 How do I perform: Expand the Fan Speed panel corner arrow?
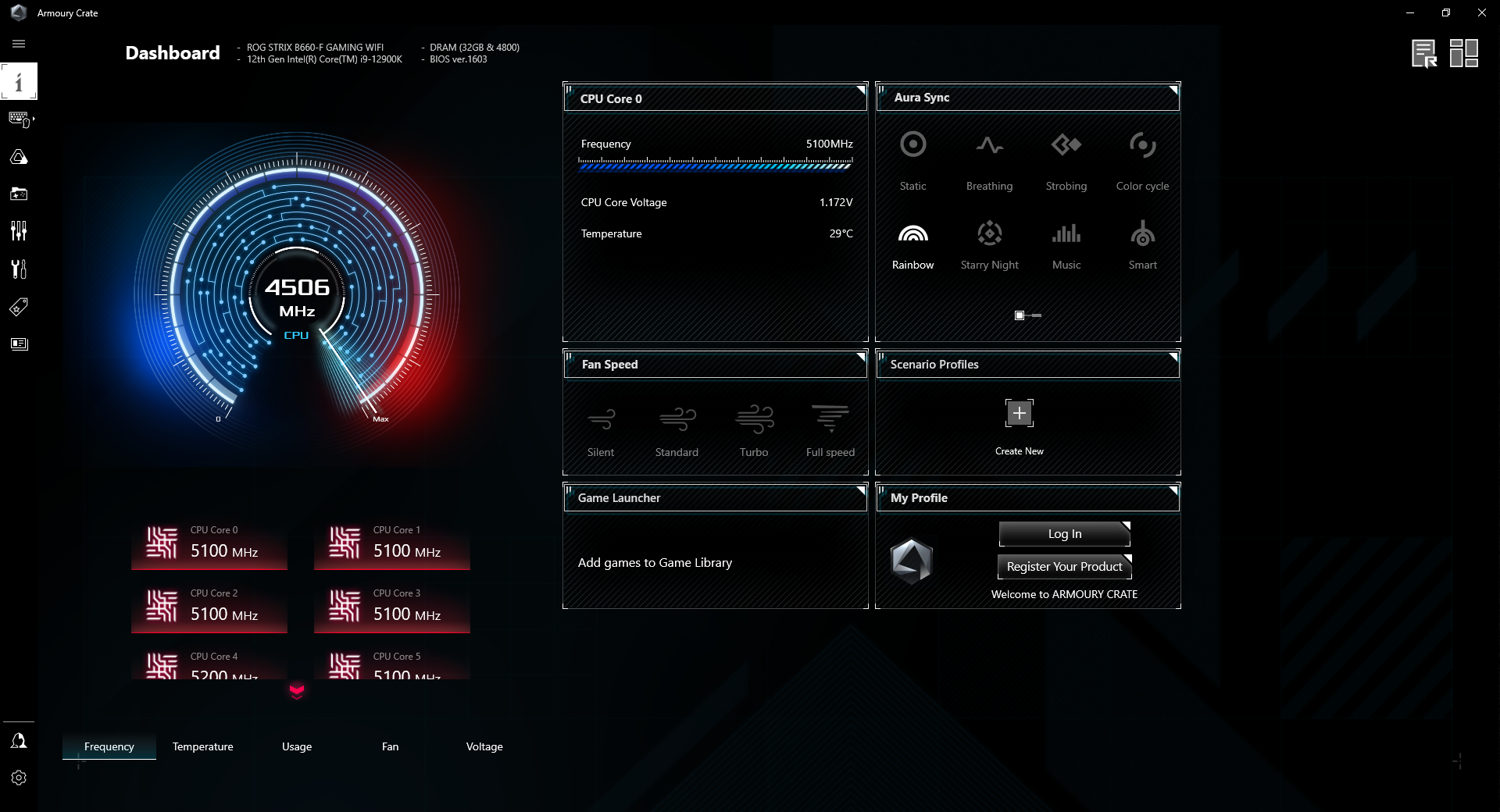click(861, 357)
